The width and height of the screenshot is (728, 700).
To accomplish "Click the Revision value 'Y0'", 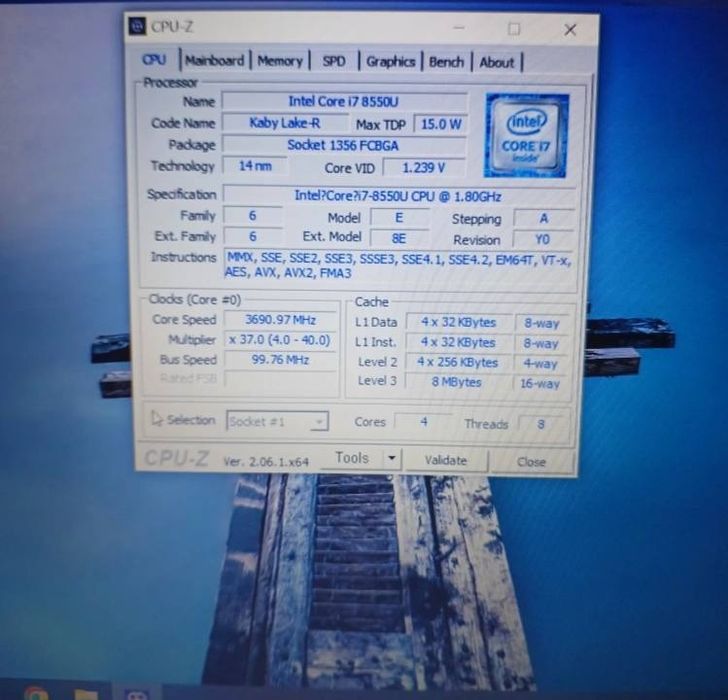I will coord(542,240).
